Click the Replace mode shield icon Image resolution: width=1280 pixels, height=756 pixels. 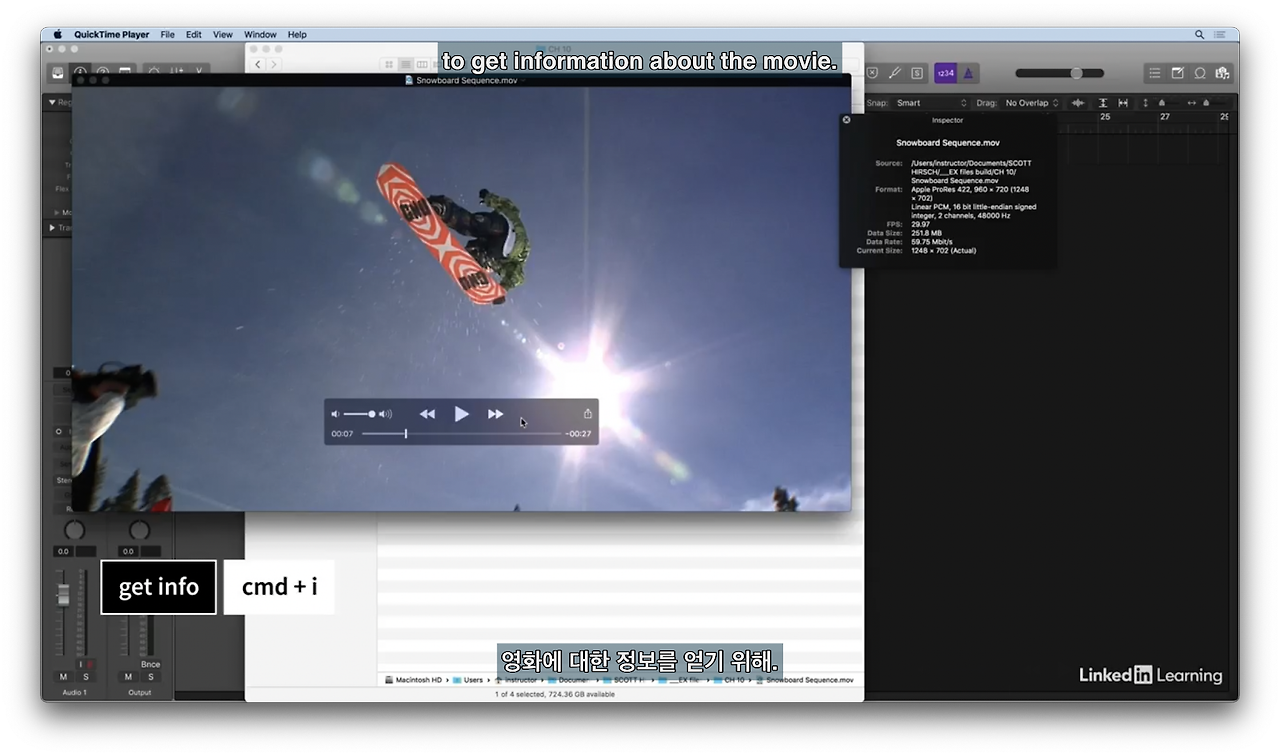(873, 72)
